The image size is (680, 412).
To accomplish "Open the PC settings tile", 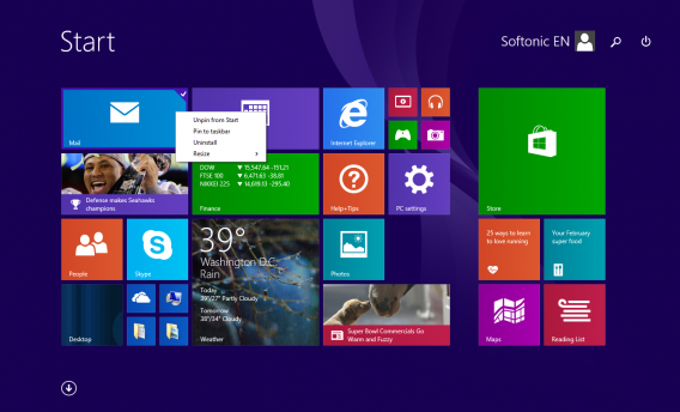I will point(419,184).
